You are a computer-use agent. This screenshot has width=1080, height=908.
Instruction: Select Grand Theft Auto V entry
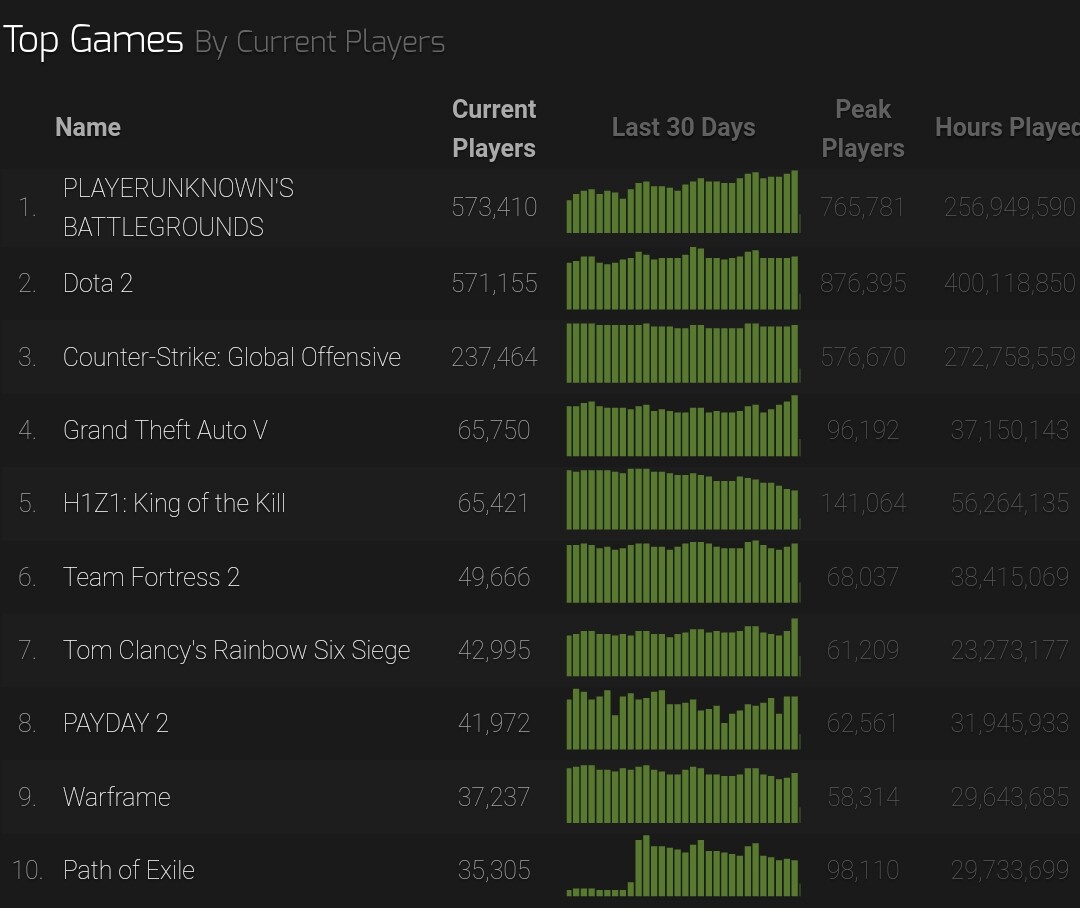[x=165, y=430]
